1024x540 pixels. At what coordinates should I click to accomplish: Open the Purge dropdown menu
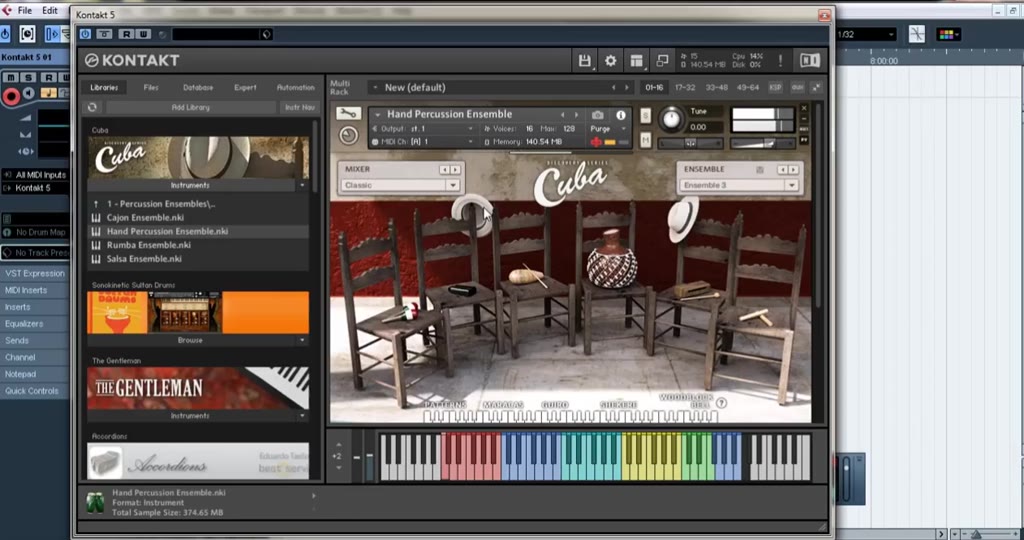click(x=609, y=129)
